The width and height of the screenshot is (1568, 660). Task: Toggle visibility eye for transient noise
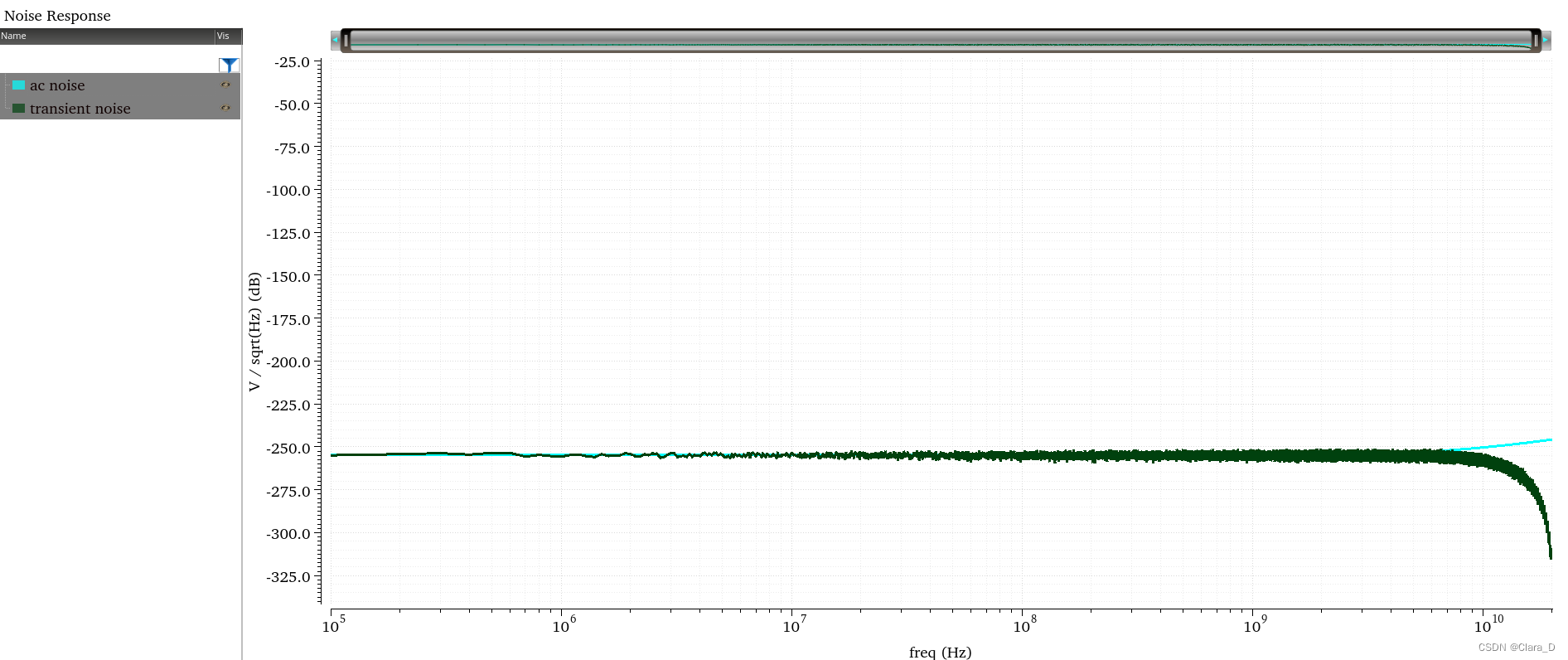click(225, 108)
